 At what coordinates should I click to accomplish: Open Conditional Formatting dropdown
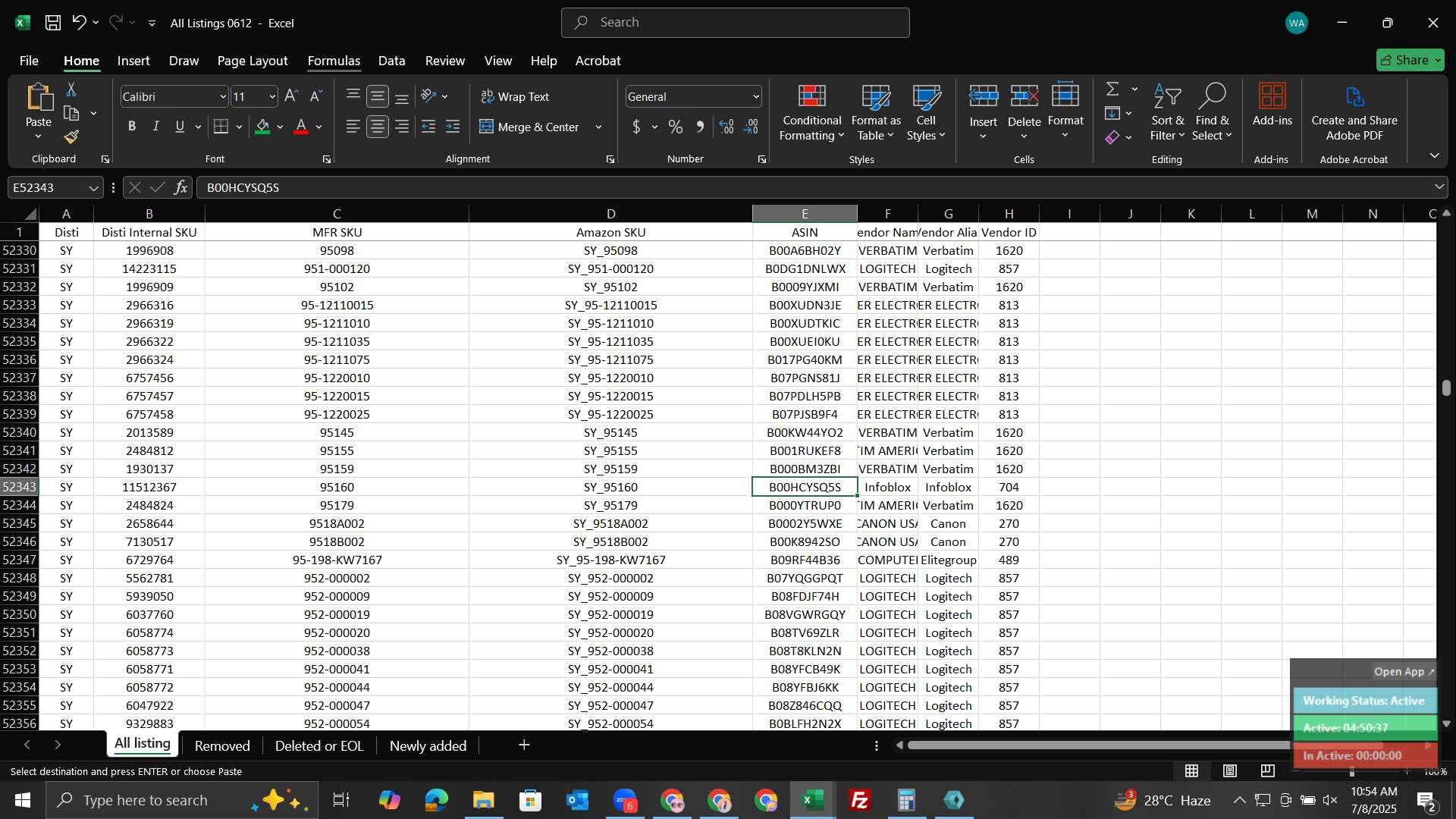811,112
